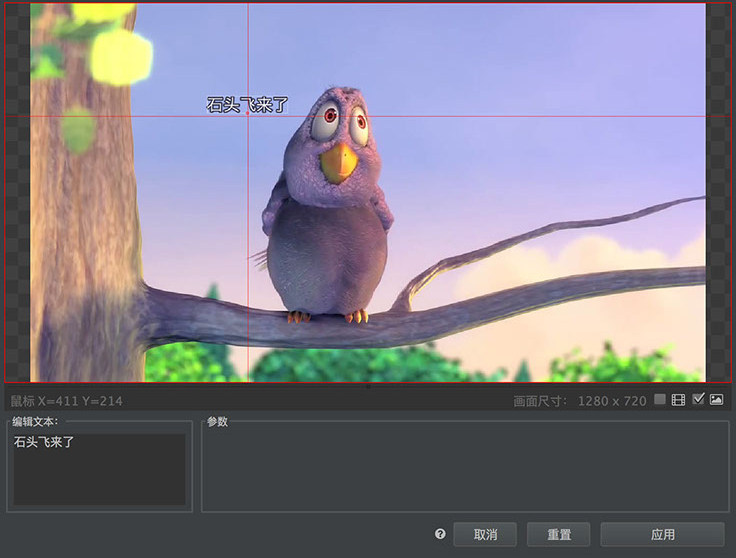This screenshot has width=736, height=558.
Task: Click the 1280 x 720 frame size value
Action: pyautogui.click(x=612, y=401)
